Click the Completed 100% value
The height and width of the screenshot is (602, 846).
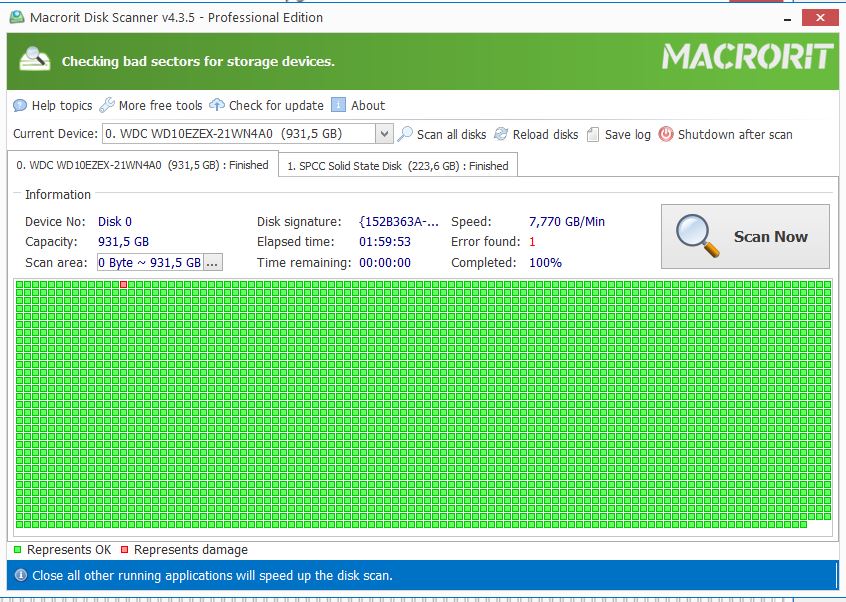coord(545,263)
